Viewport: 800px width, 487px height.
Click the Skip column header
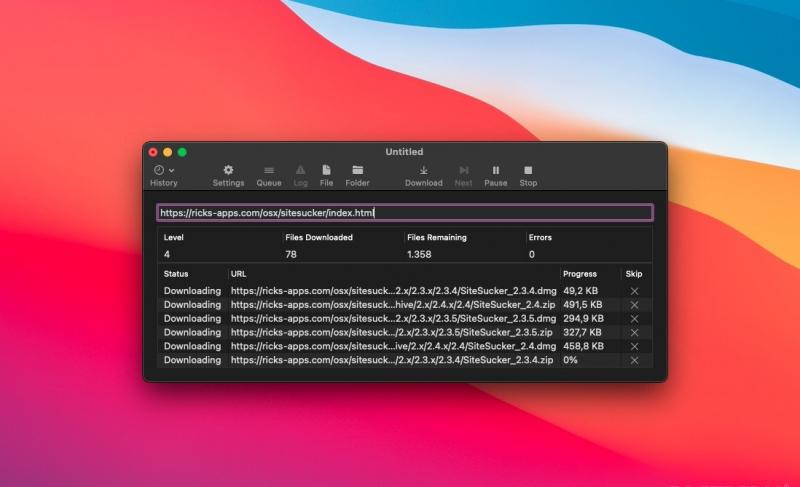[634, 274]
